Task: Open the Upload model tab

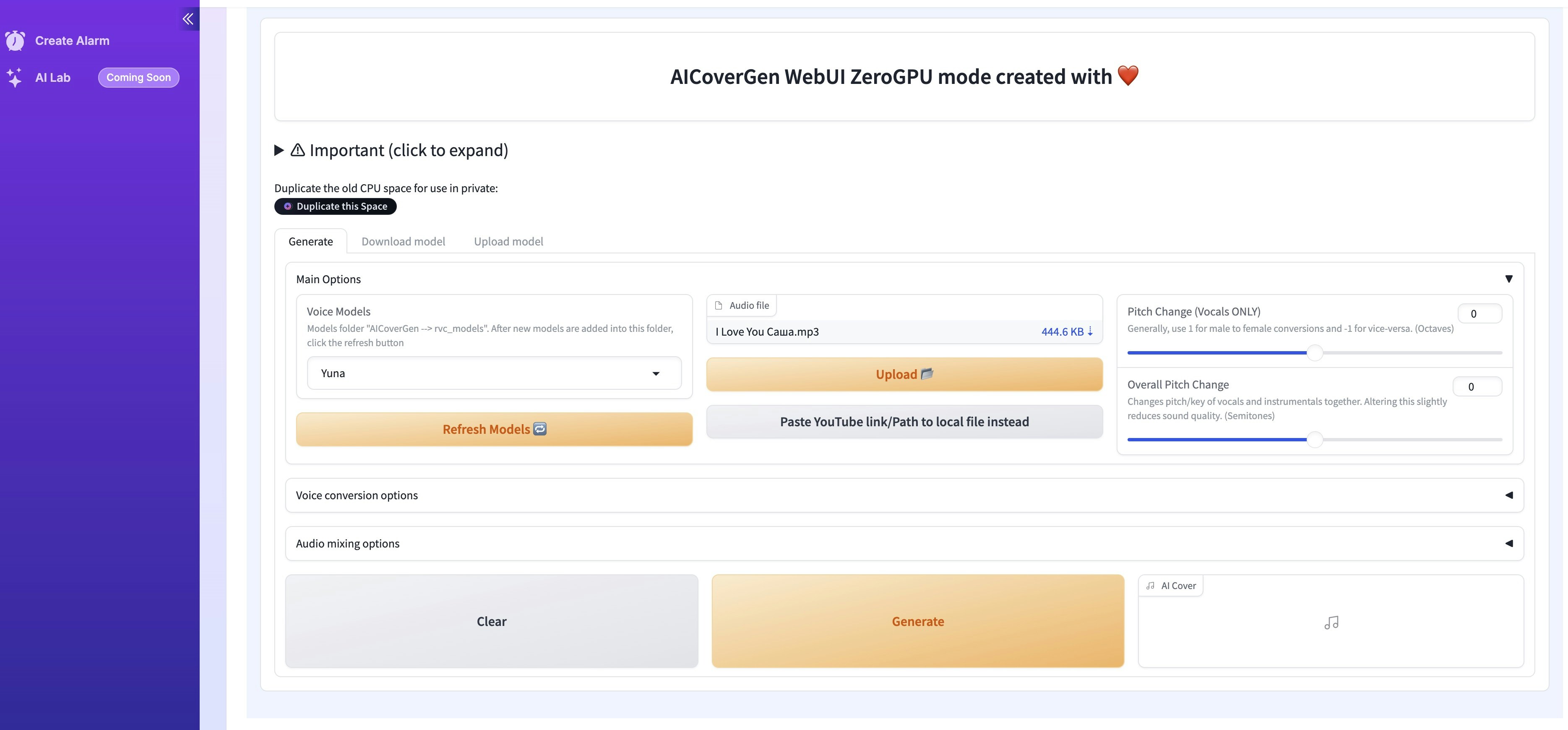Action: [508, 242]
